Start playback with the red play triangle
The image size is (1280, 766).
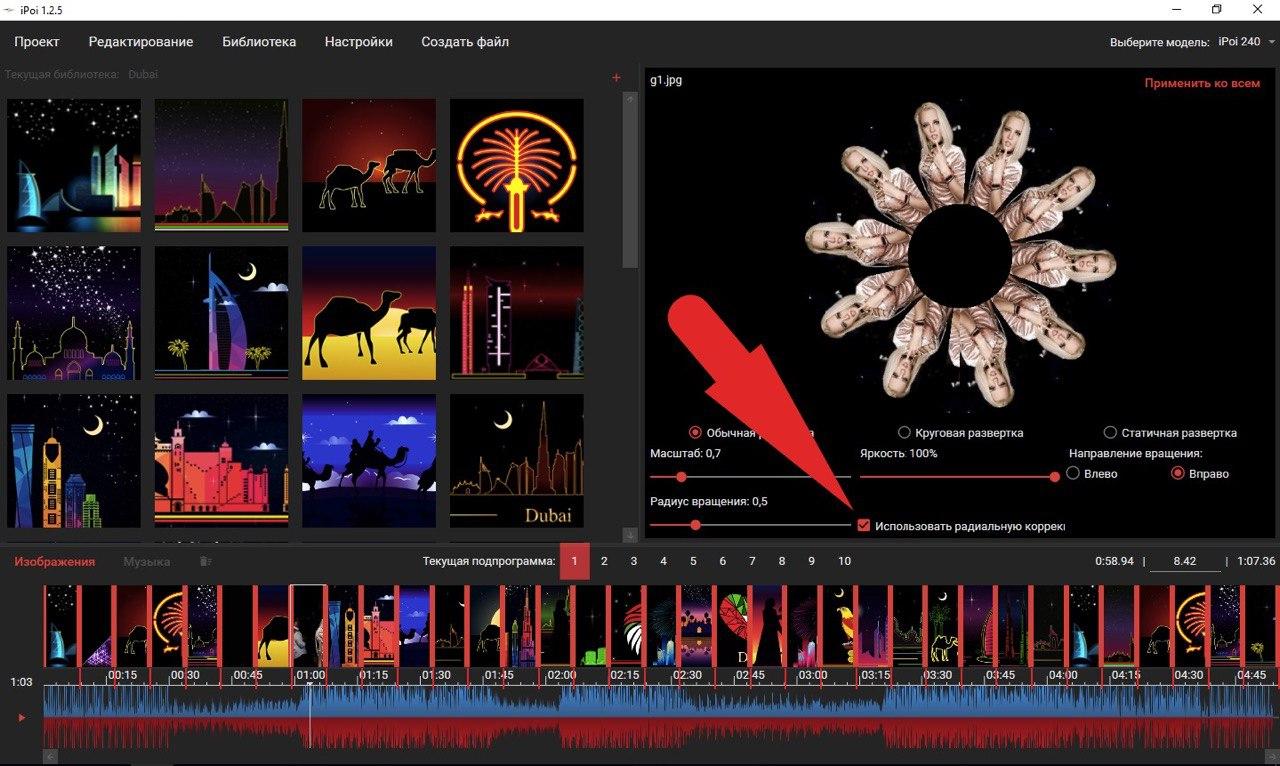[x=22, y=717]
